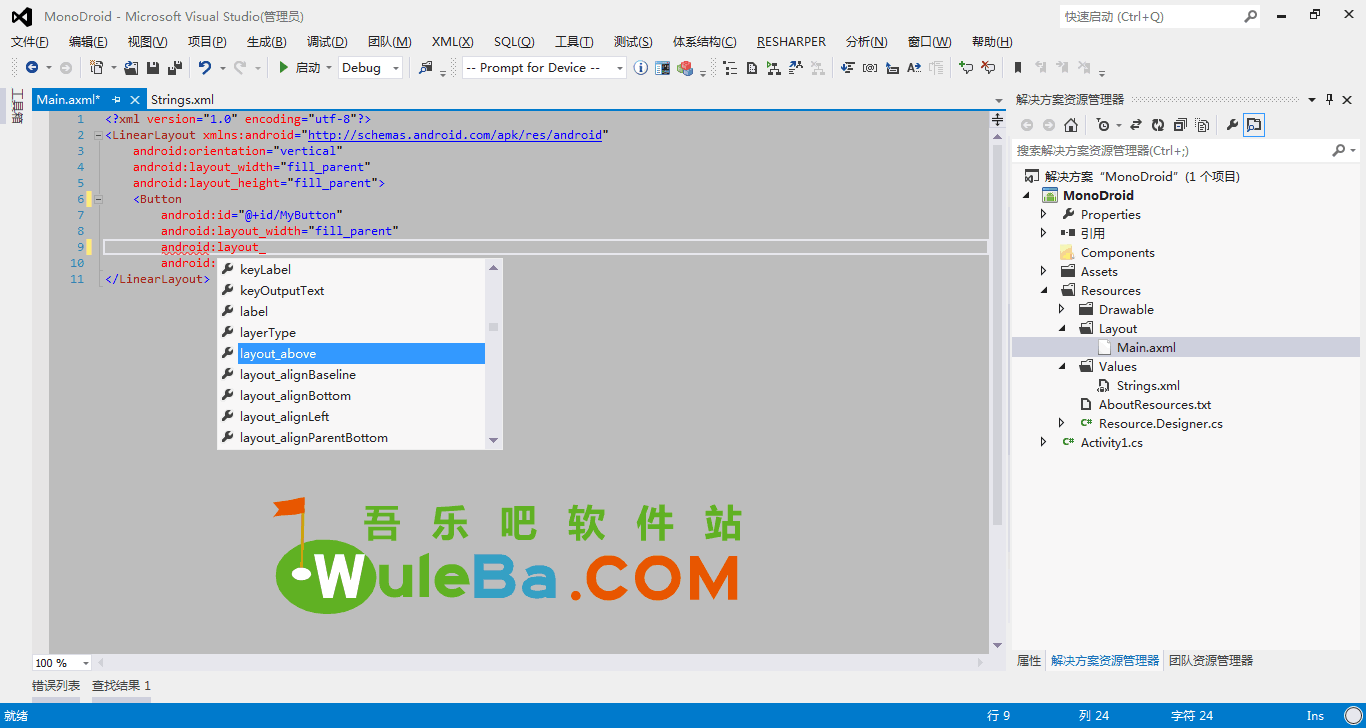Open the 文件(F) menu
This screenshot has width=1366, height=728.
point(30,41)
